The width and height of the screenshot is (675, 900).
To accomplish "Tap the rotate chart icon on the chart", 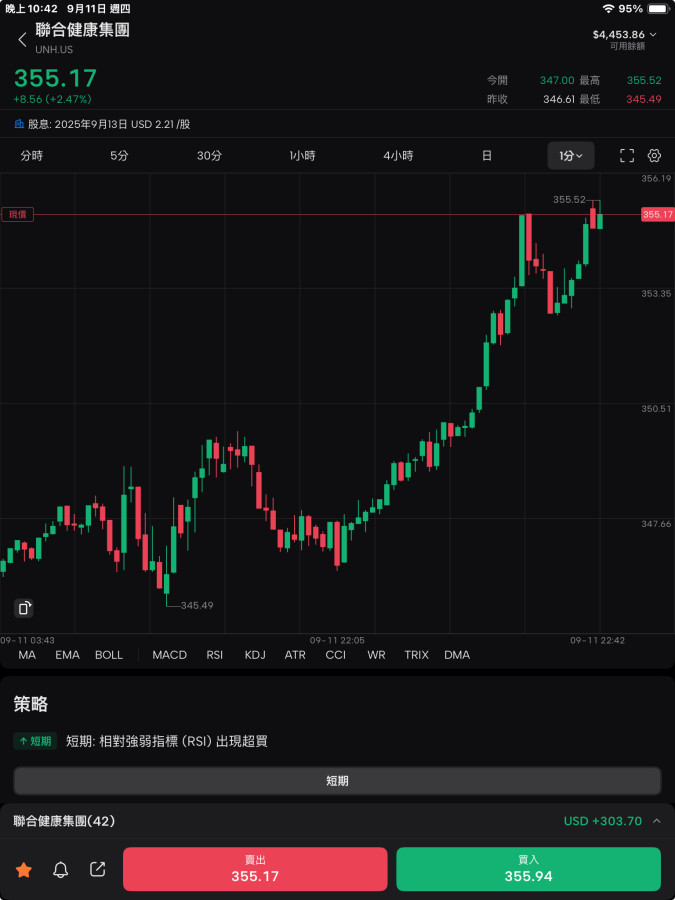I will click(25, 608).
